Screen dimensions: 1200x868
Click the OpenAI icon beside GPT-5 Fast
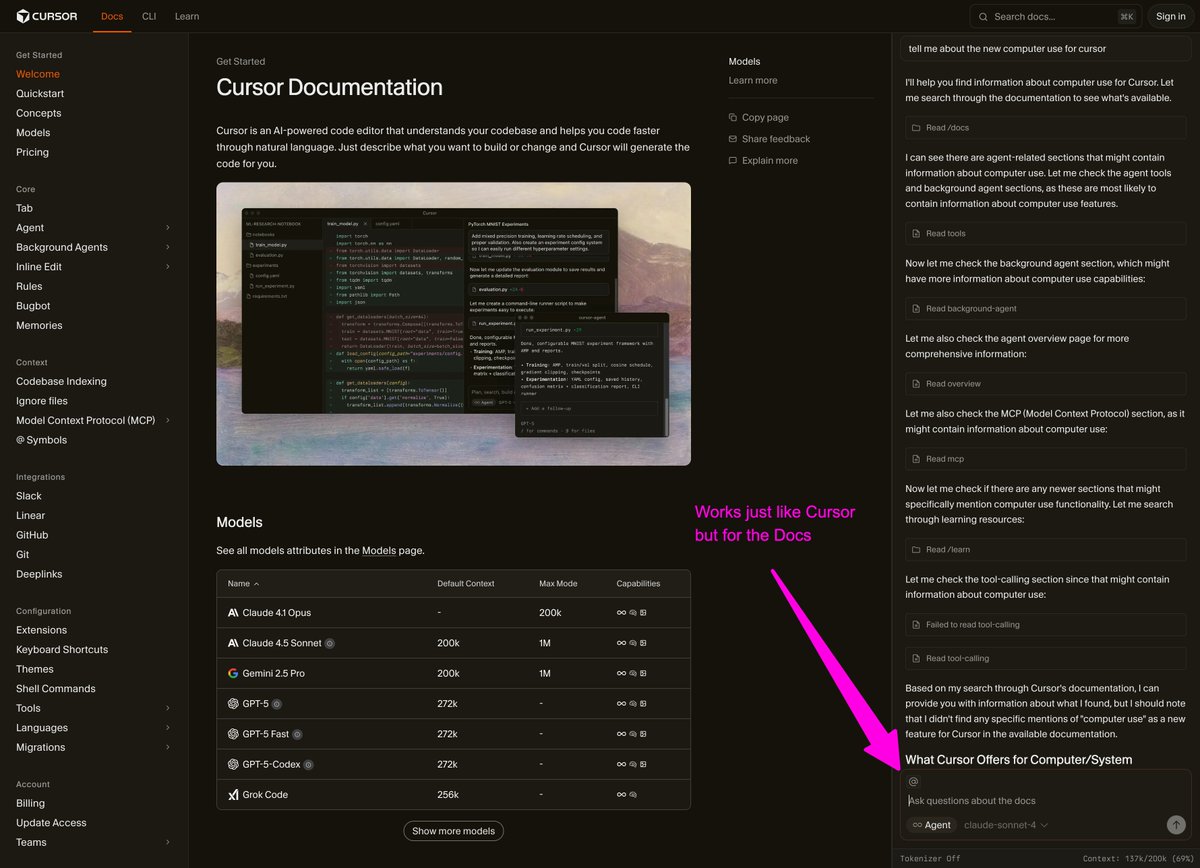(233, 734)
